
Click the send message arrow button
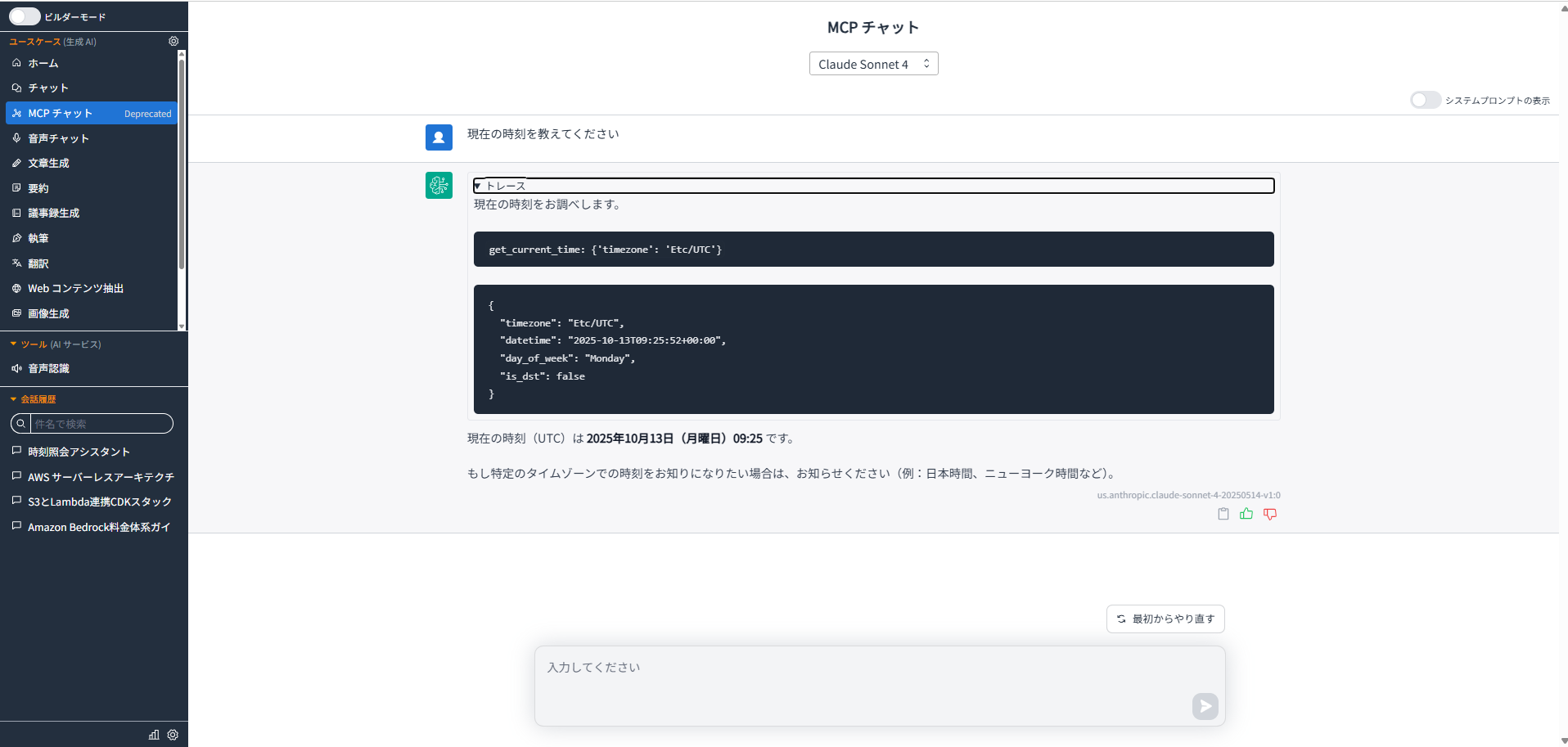(1205, 706)
